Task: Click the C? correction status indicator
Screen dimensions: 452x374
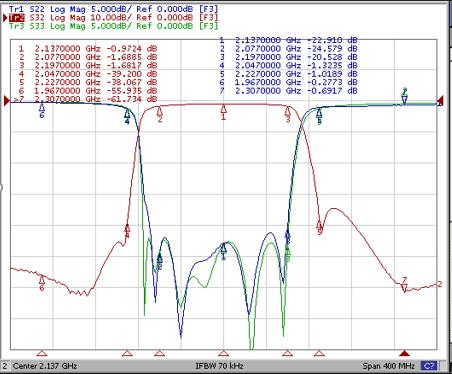Action: pyautogui.click(x=429, y=366)
